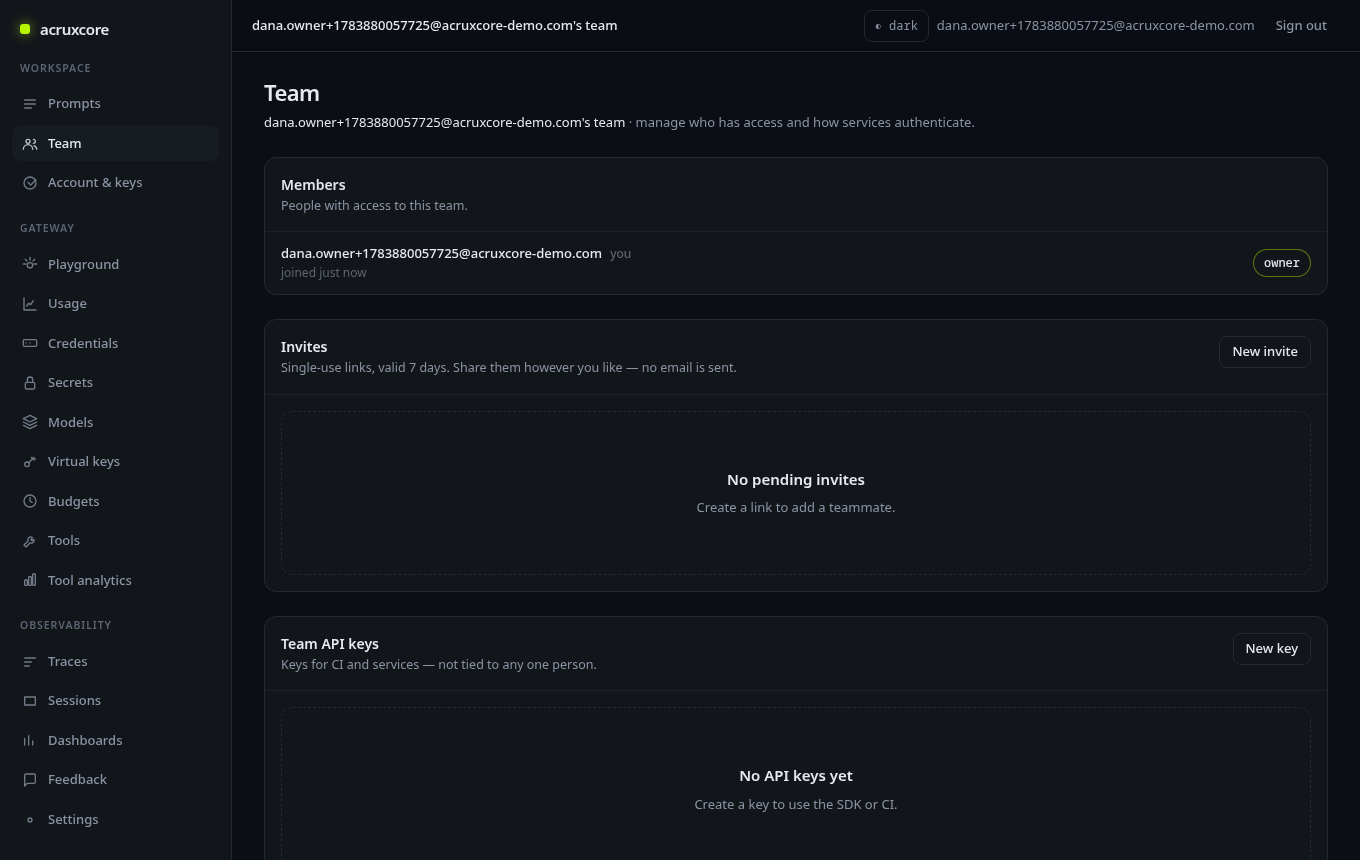Select the member email dana.owner row
The width and height of the screenshot is (1360, 860).
tap(795, 263)
